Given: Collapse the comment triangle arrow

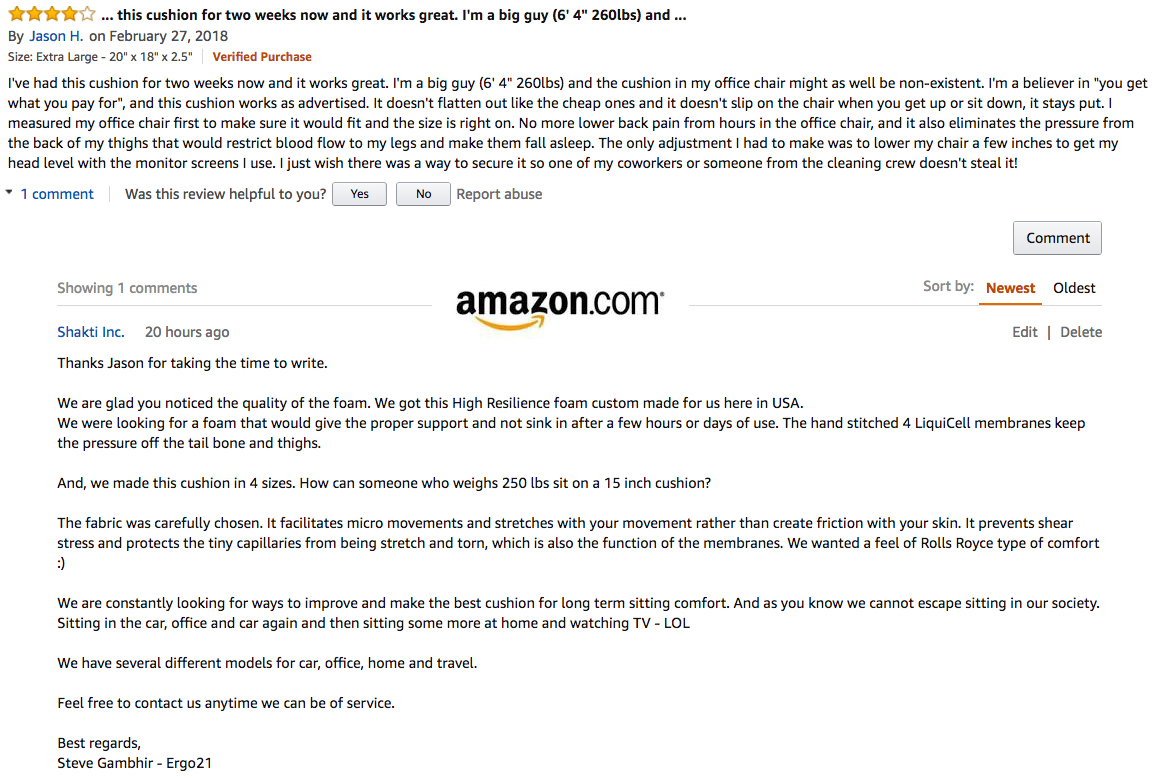Looking at the screenshot, I should click(10, 192).
